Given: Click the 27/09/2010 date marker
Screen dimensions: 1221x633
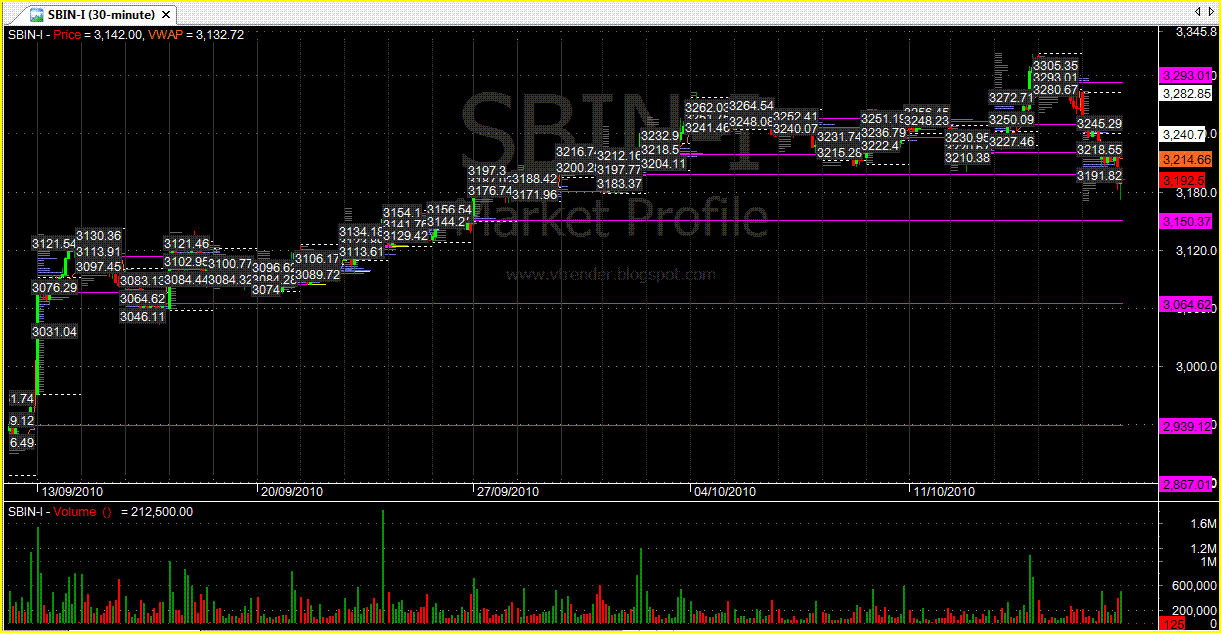Looking at the screenshot, I should pyautogui.click(x=509, y=491).
